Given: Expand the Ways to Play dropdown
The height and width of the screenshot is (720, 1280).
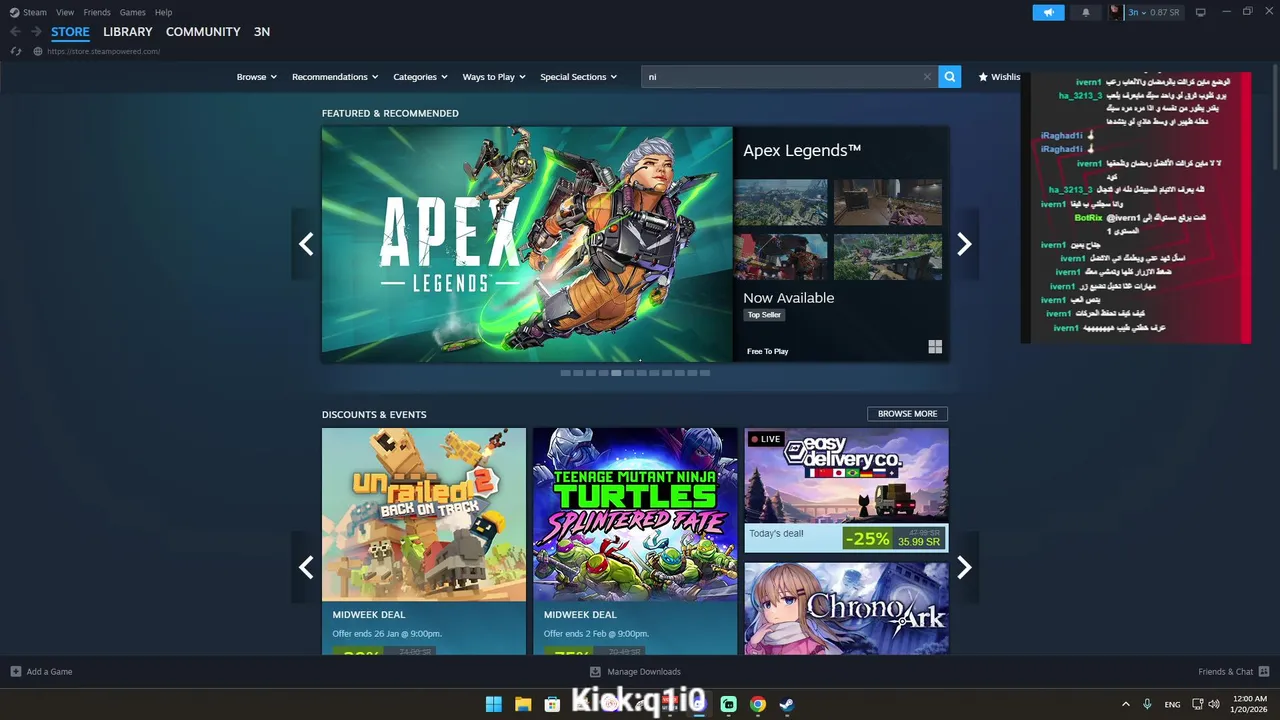Looking at the screenshot, I should click(494, 77).
